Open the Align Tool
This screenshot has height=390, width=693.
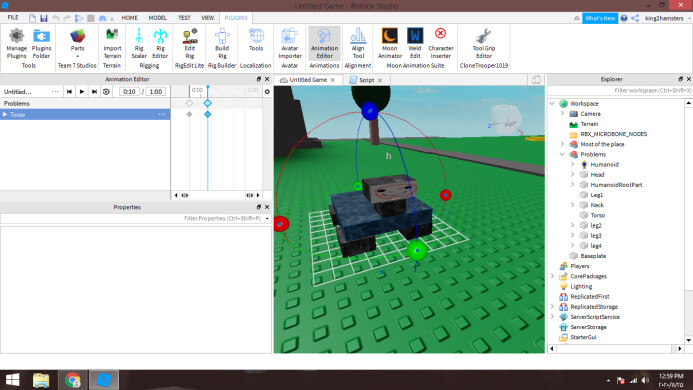click(x=358, y=43)
